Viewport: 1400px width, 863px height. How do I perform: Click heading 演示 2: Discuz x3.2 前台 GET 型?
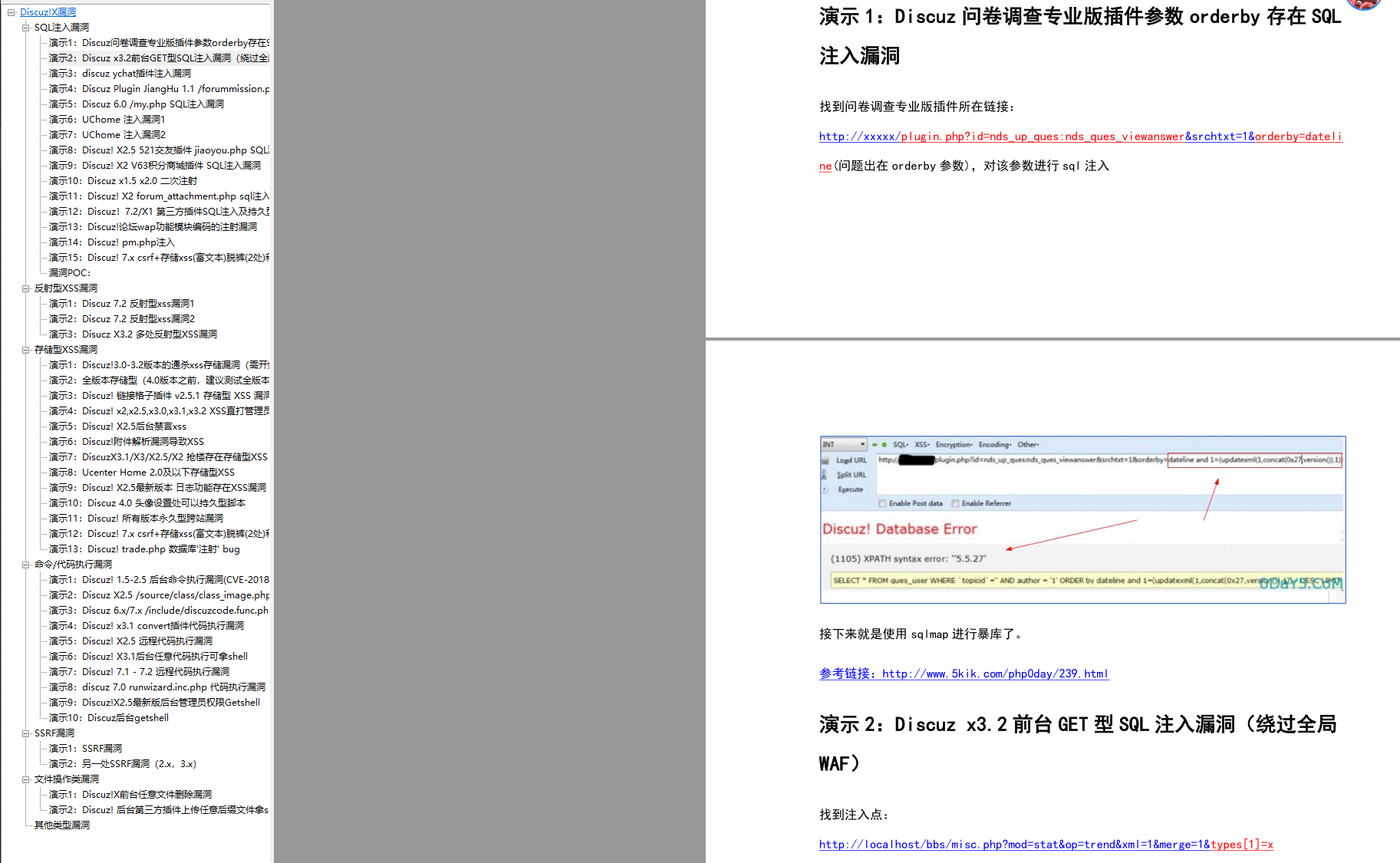pos(1078,744)
